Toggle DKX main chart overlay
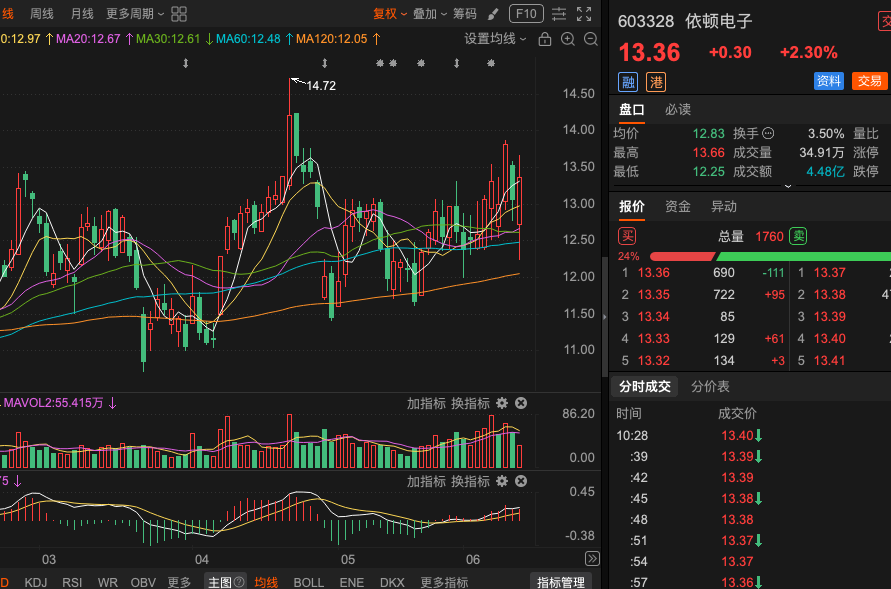Screen dimensions: 891x589 click(x=392, y=582)
